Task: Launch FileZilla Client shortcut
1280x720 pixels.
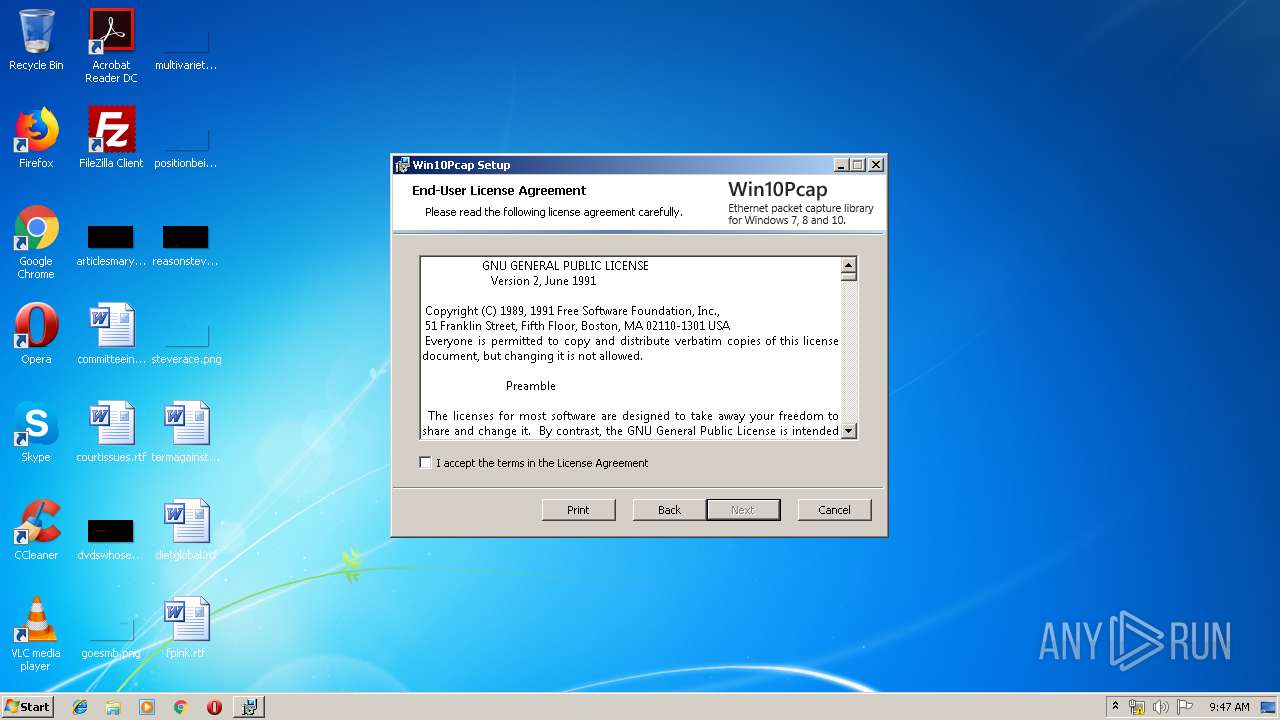Action: [x=111, y=138]
